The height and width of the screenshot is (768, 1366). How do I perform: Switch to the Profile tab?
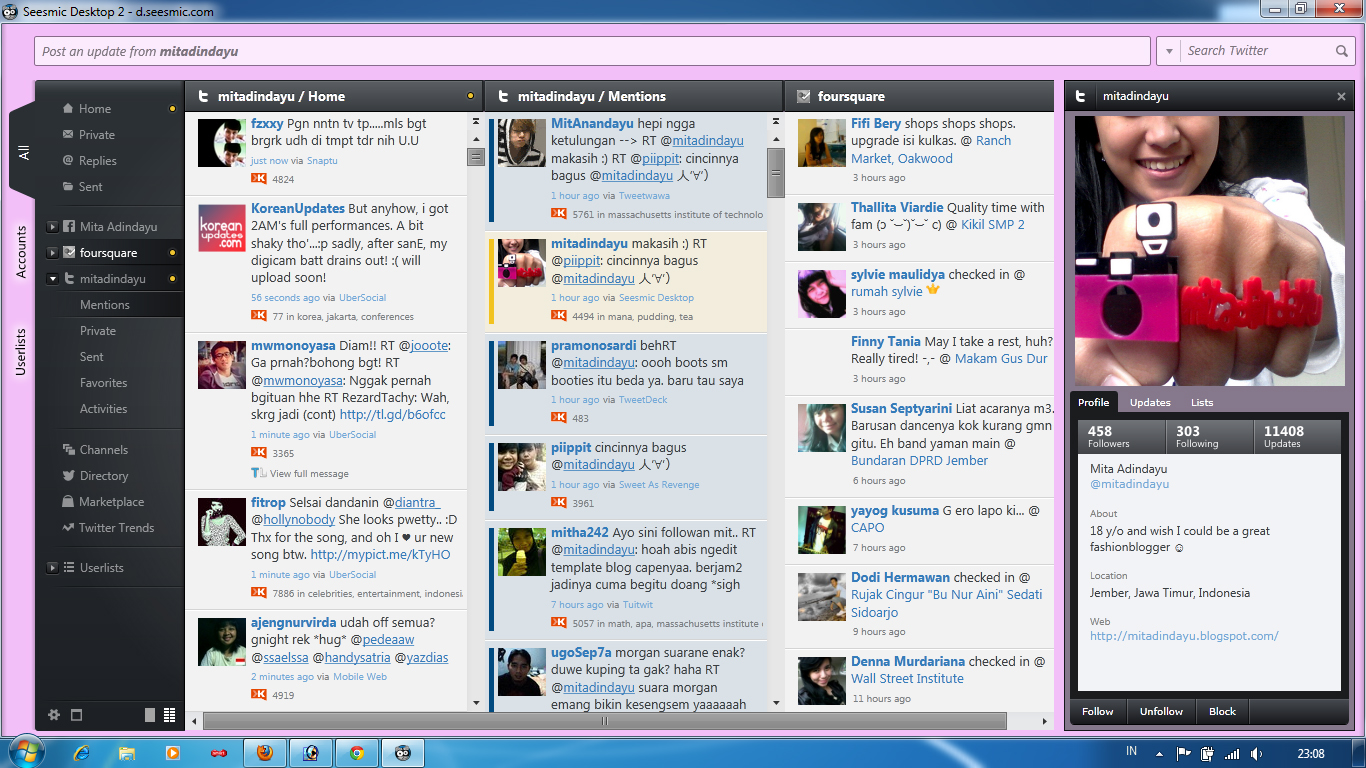click(1094, 403)
